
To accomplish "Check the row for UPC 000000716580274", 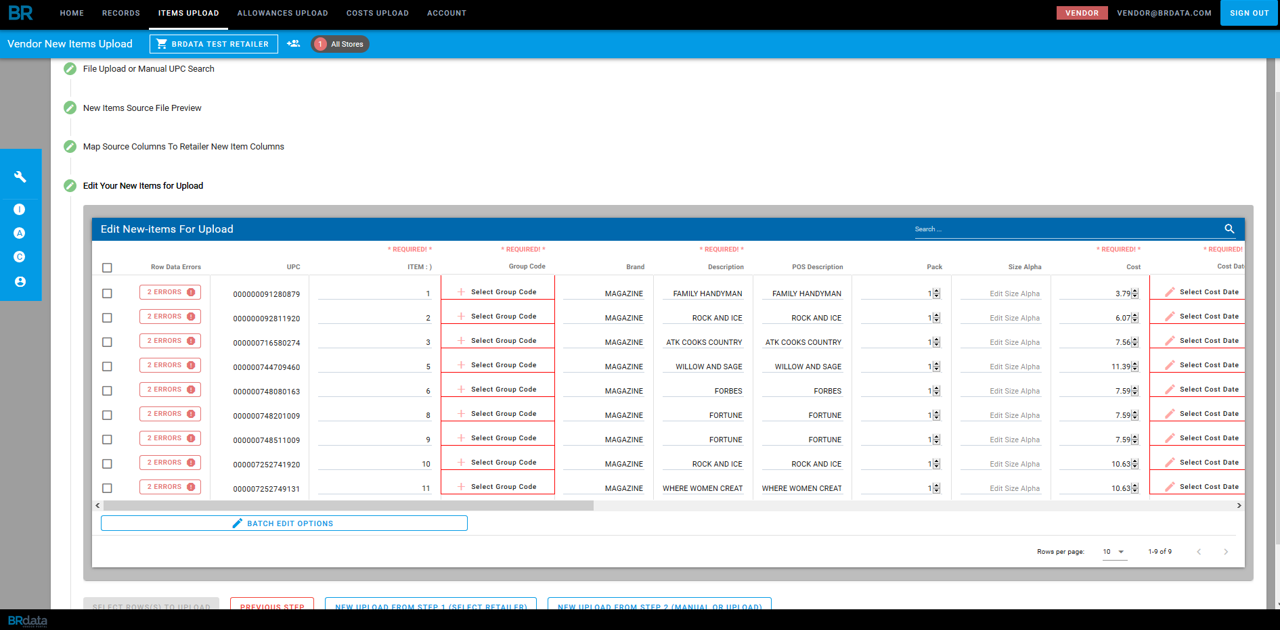I will point(107,342).
